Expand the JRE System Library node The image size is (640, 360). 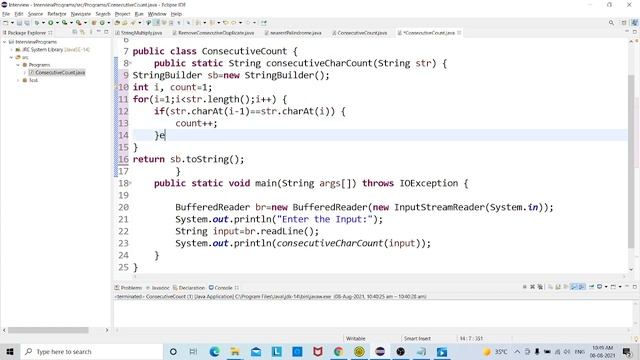pos(12,49)
